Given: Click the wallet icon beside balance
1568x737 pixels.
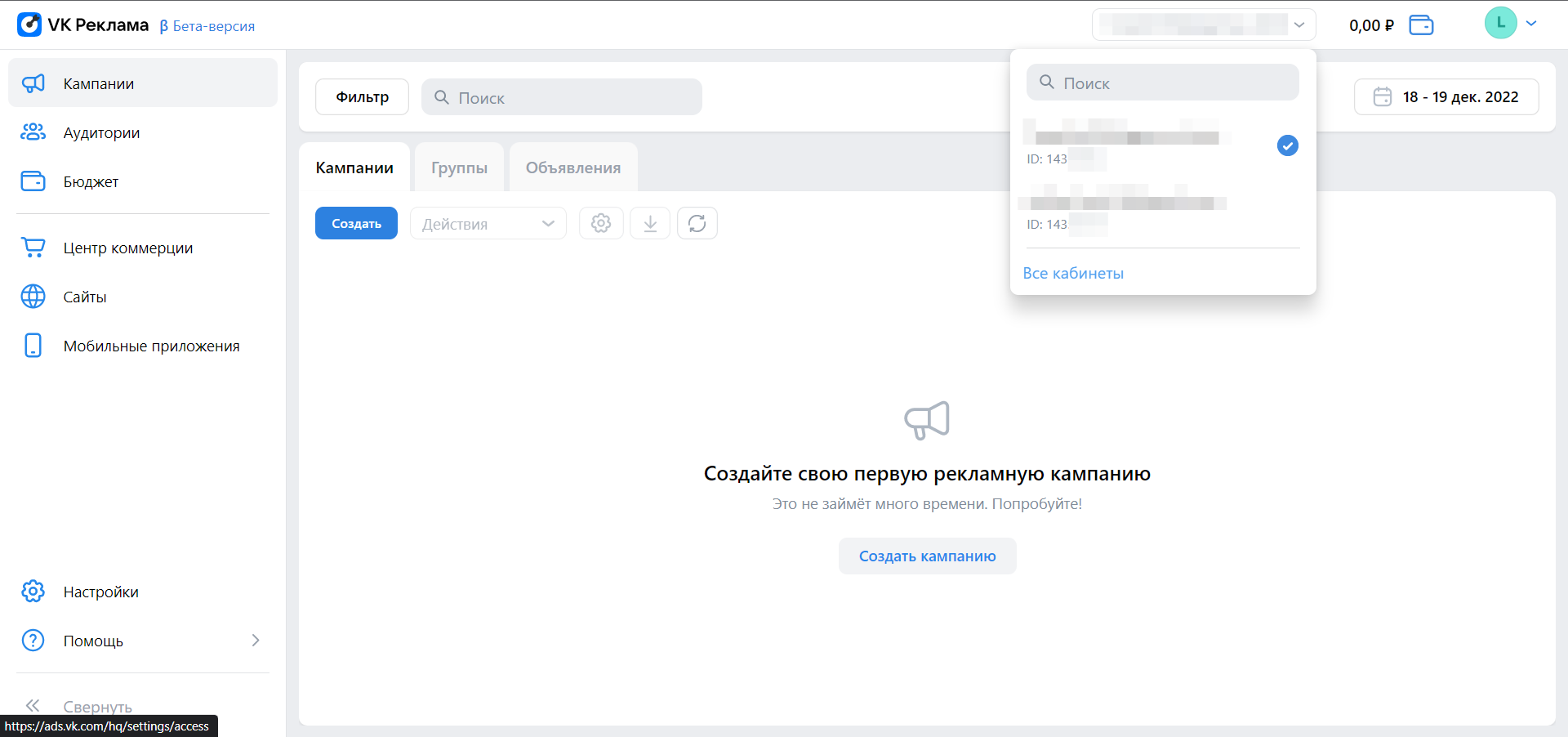Looking at the screenshot, I should point(1421,25).
